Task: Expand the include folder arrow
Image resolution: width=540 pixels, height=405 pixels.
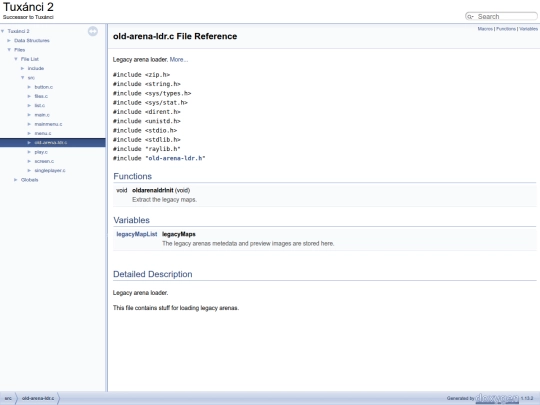Action: click(x=23, y=69)
